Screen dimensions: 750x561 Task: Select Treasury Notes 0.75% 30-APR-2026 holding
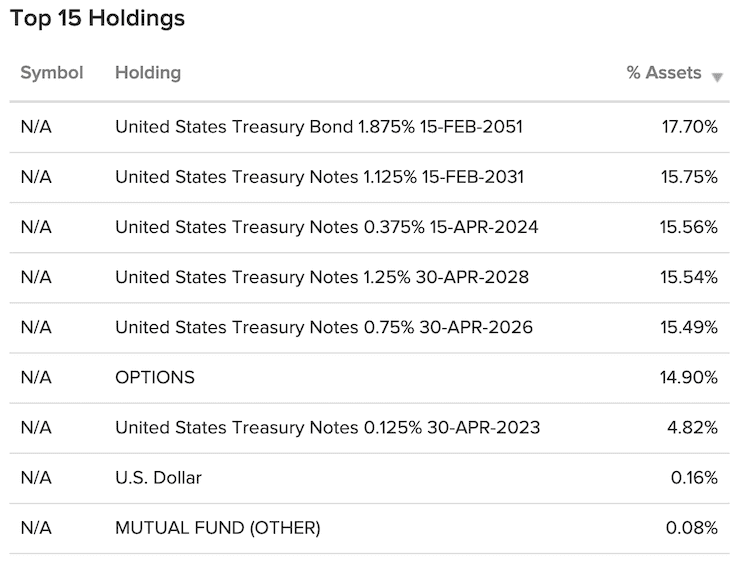pos(324,327)
